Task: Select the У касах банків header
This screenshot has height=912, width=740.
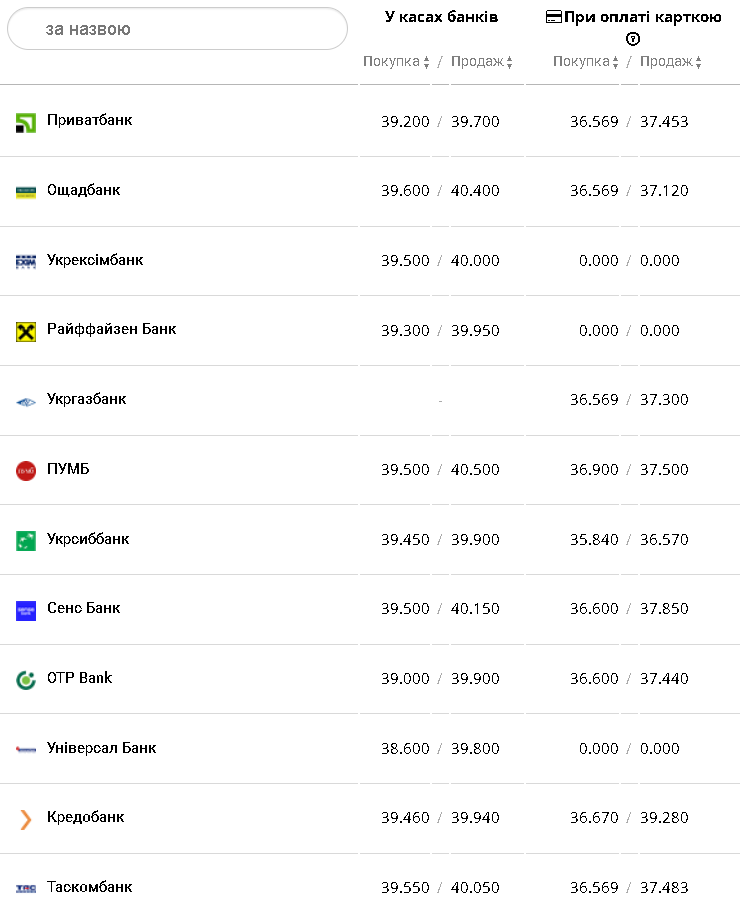Action: pos(441,17)
